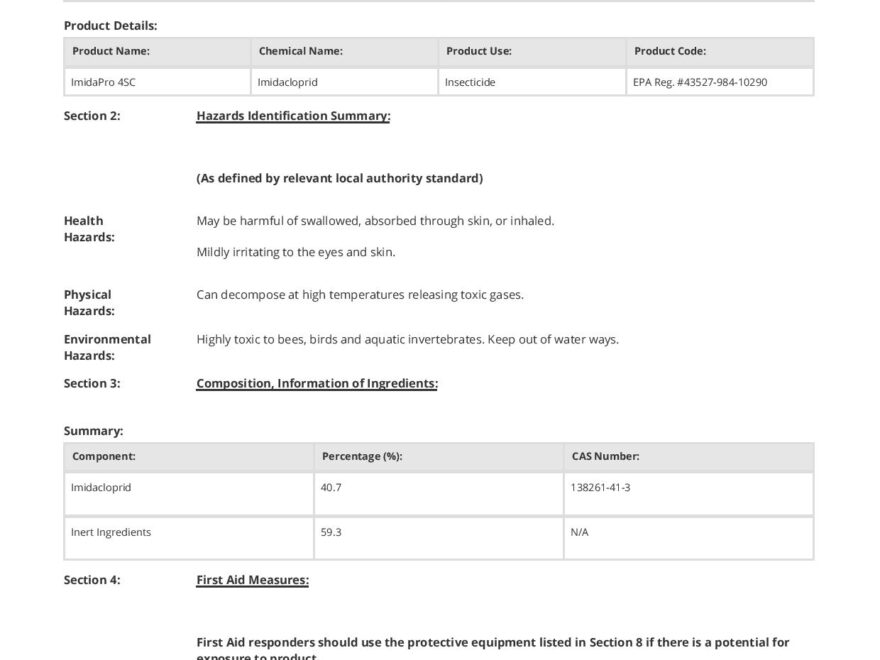The width and height of the screenshot is (880, 660).
Task: Click the CAS number 138261-41-3
Action: click(x=600, y=488)
